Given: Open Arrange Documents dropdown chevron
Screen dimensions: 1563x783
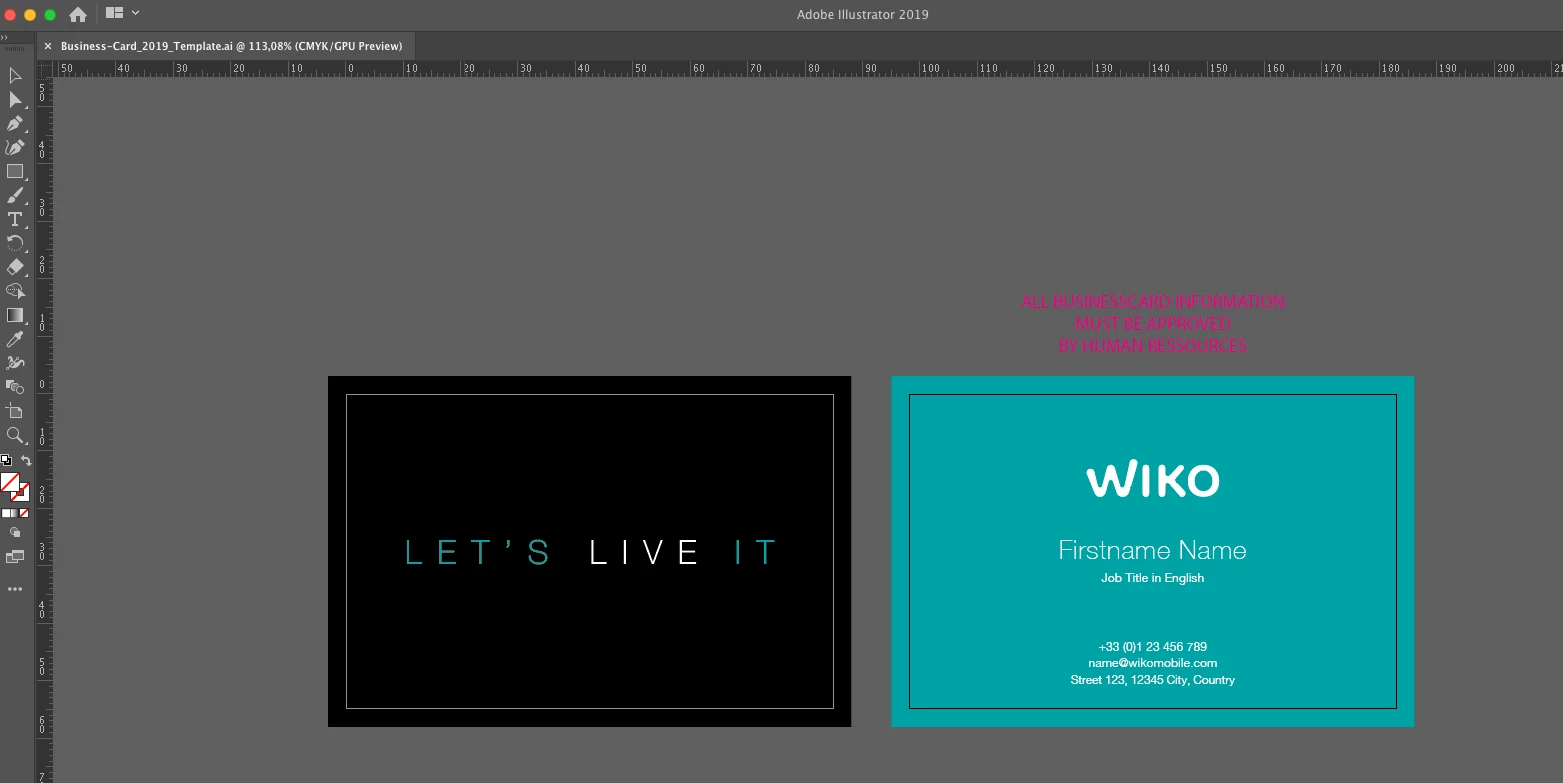Looking at the screenshot, I should coord(135,13).
